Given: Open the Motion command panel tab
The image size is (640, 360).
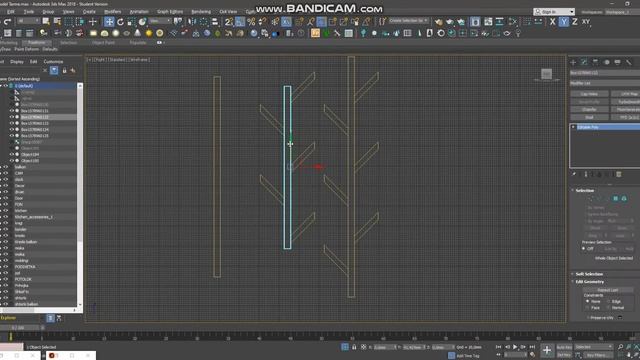Looking at the screenshot, I should [x=607, y=62].
